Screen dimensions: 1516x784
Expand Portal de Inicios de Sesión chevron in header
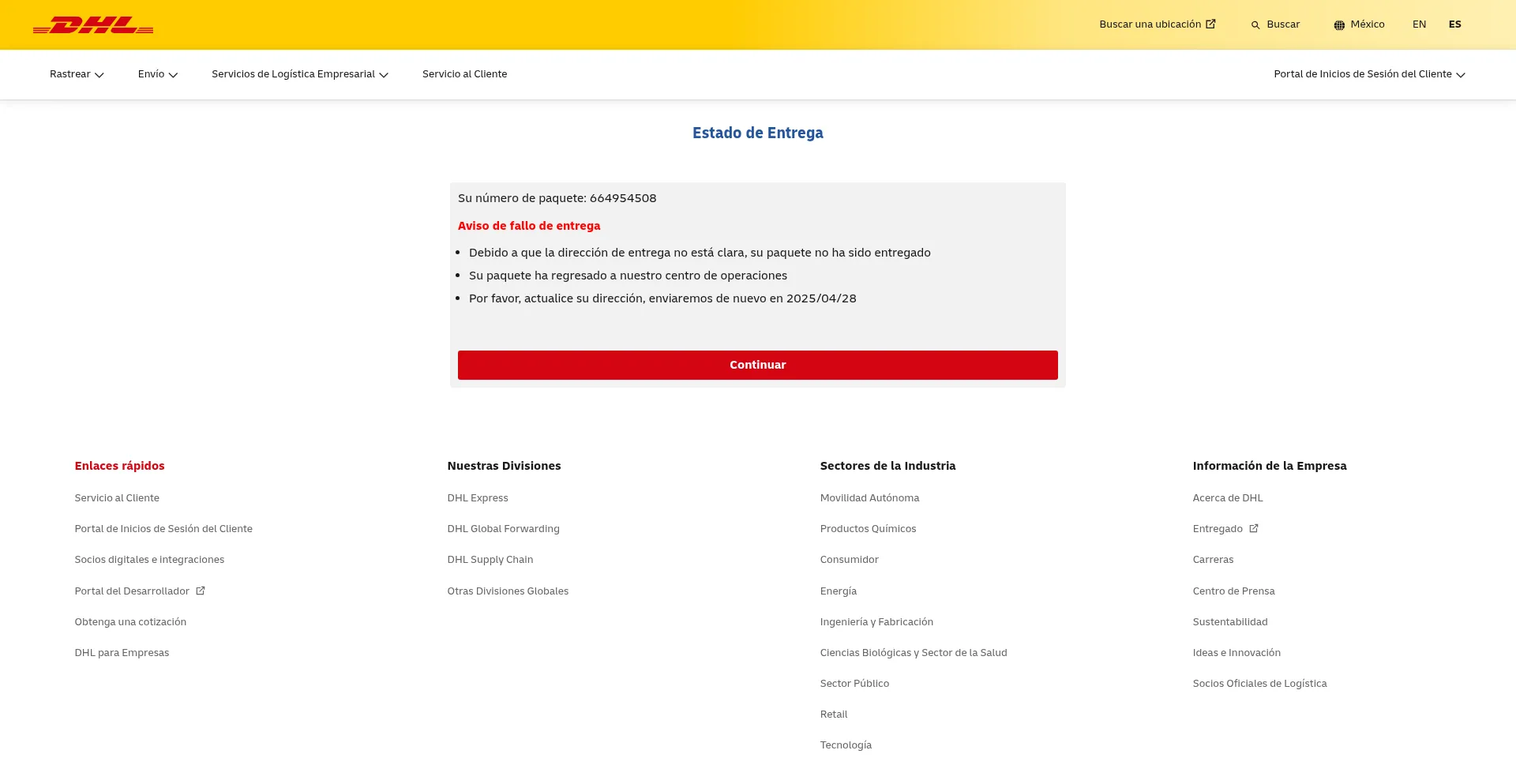[1461, 75]
